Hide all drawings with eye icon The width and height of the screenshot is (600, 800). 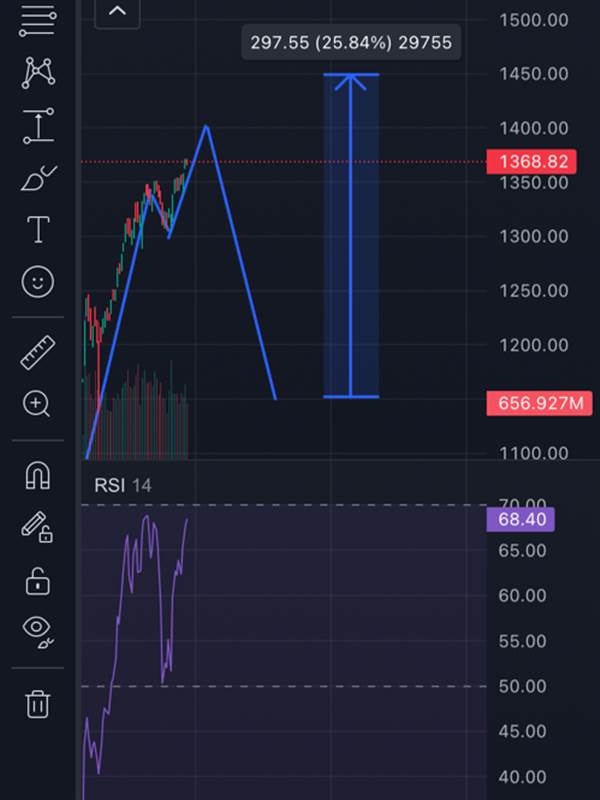(38, 633)
